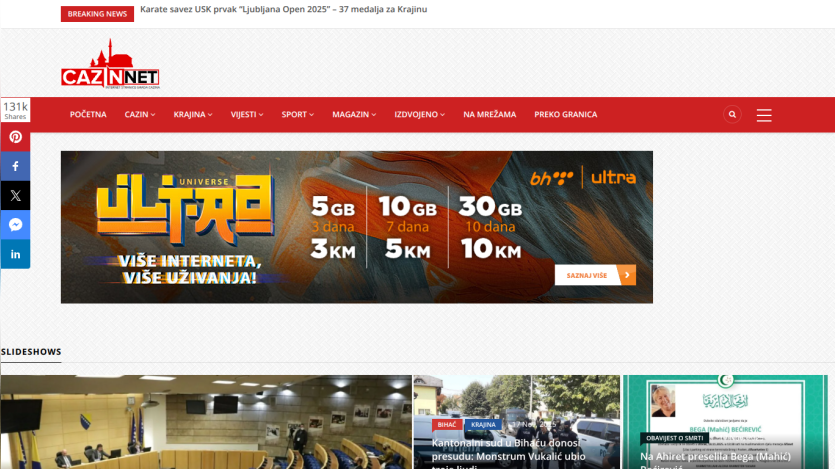
Task: Share via X (Twitter) icon
Action: pyautogui.click(x=15, y=195)
